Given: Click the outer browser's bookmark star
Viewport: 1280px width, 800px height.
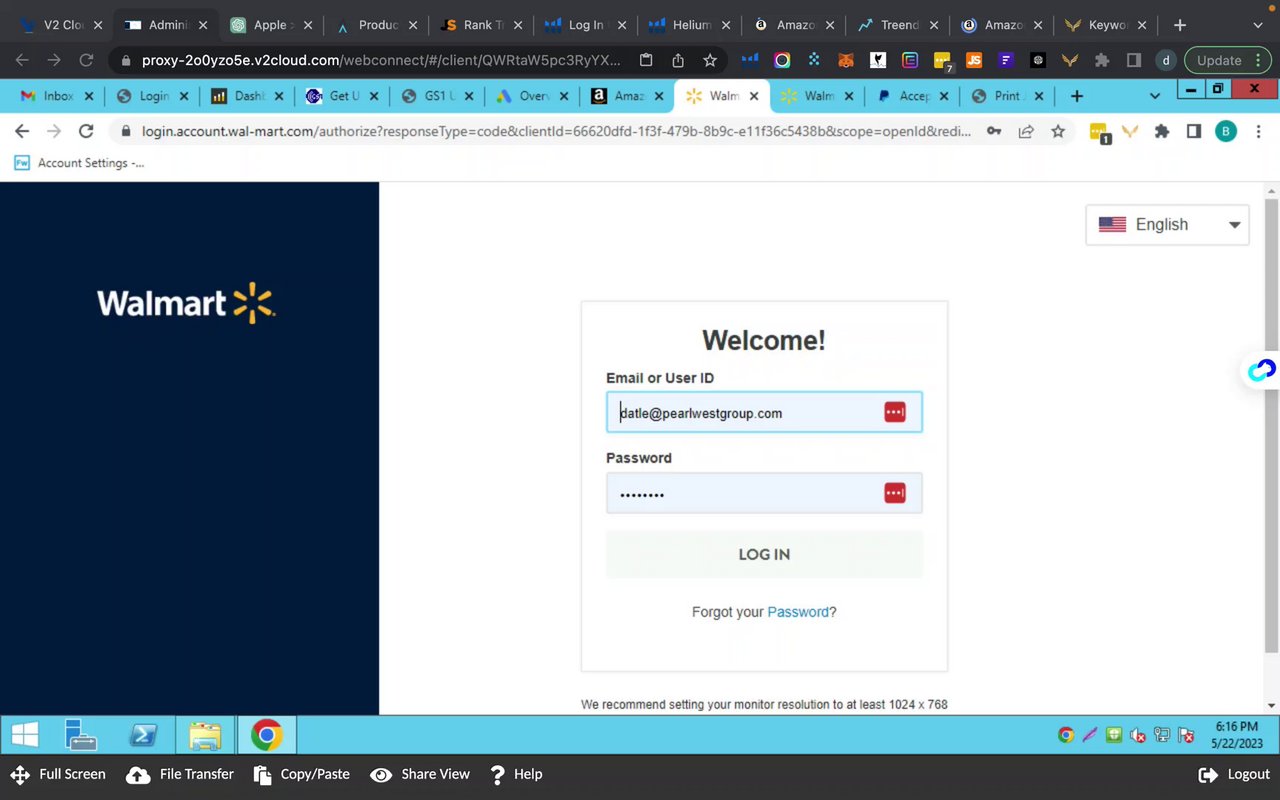Looking at the screenshot, I should coord(710,60).
